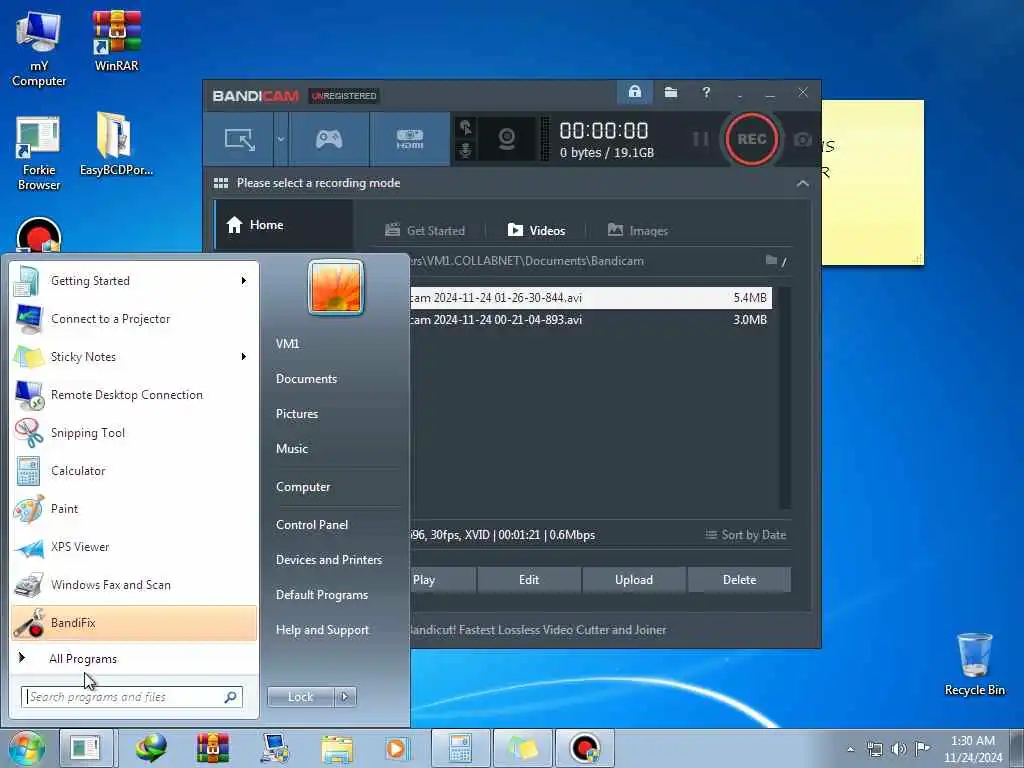Open Music from Start menu

(292, 449)
